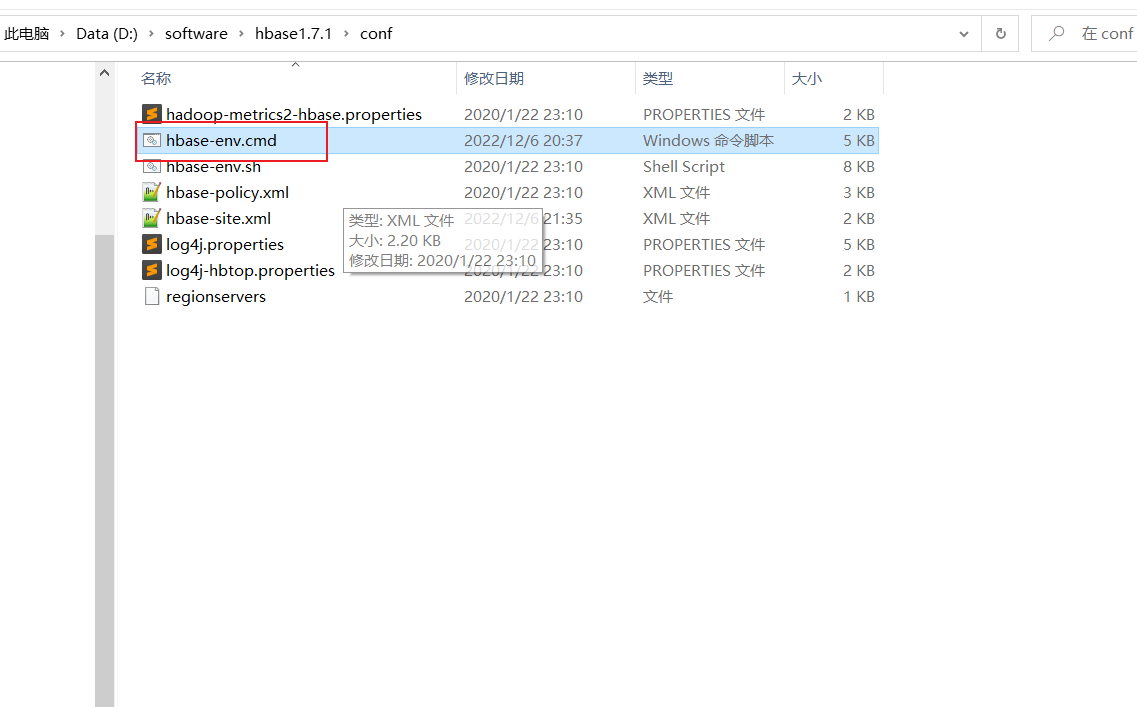Screen dimensions: 1137x707
Task: Select file name log4j-hbtop.properties
Action: pos(250,270)
